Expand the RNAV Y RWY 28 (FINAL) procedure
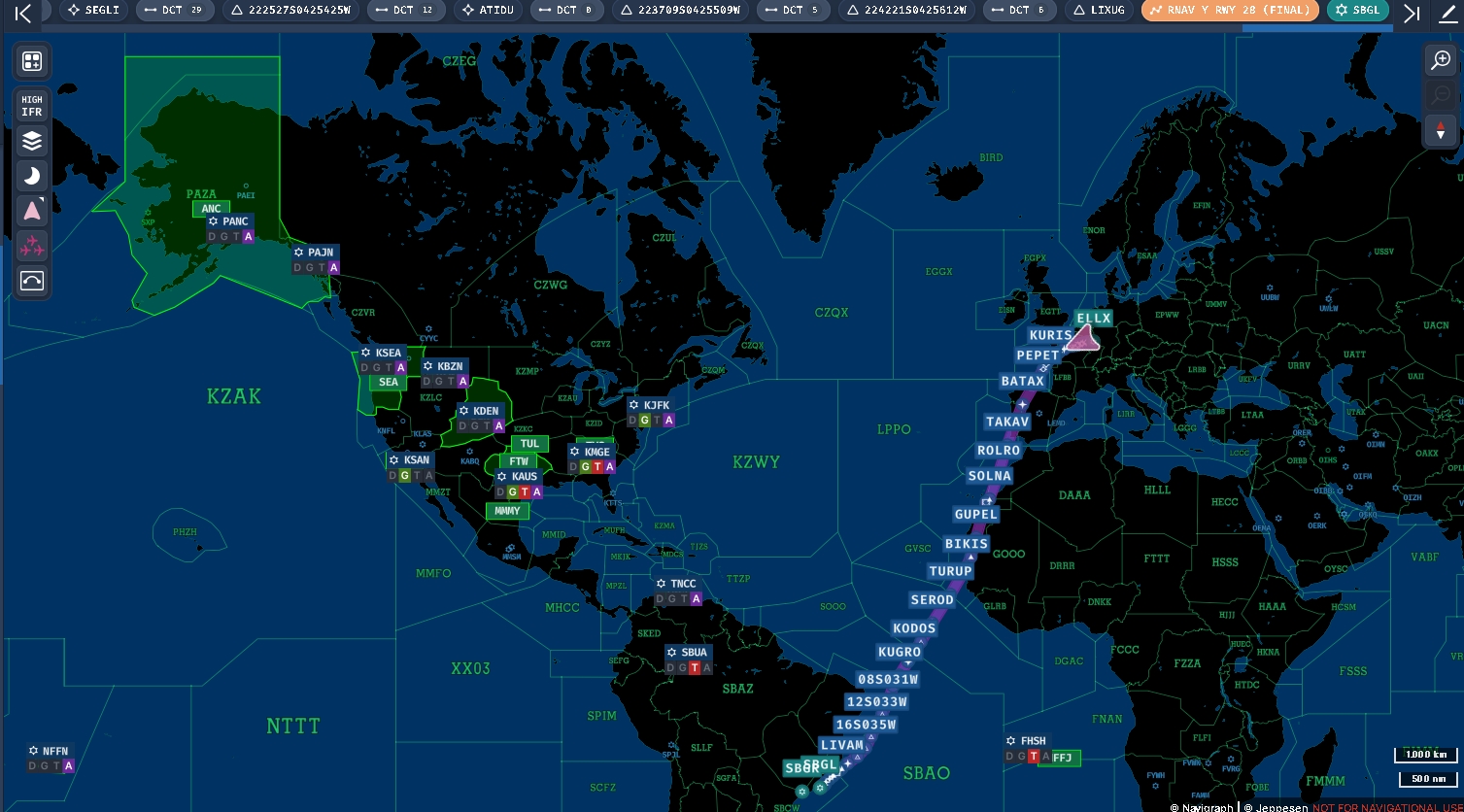 click(1230, 11)
